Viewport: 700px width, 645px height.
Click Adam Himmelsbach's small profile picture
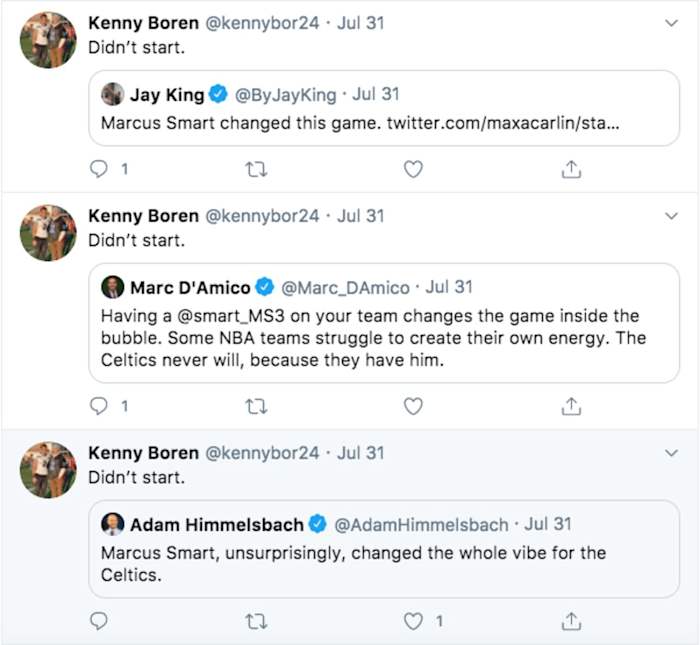click(113, 524)
